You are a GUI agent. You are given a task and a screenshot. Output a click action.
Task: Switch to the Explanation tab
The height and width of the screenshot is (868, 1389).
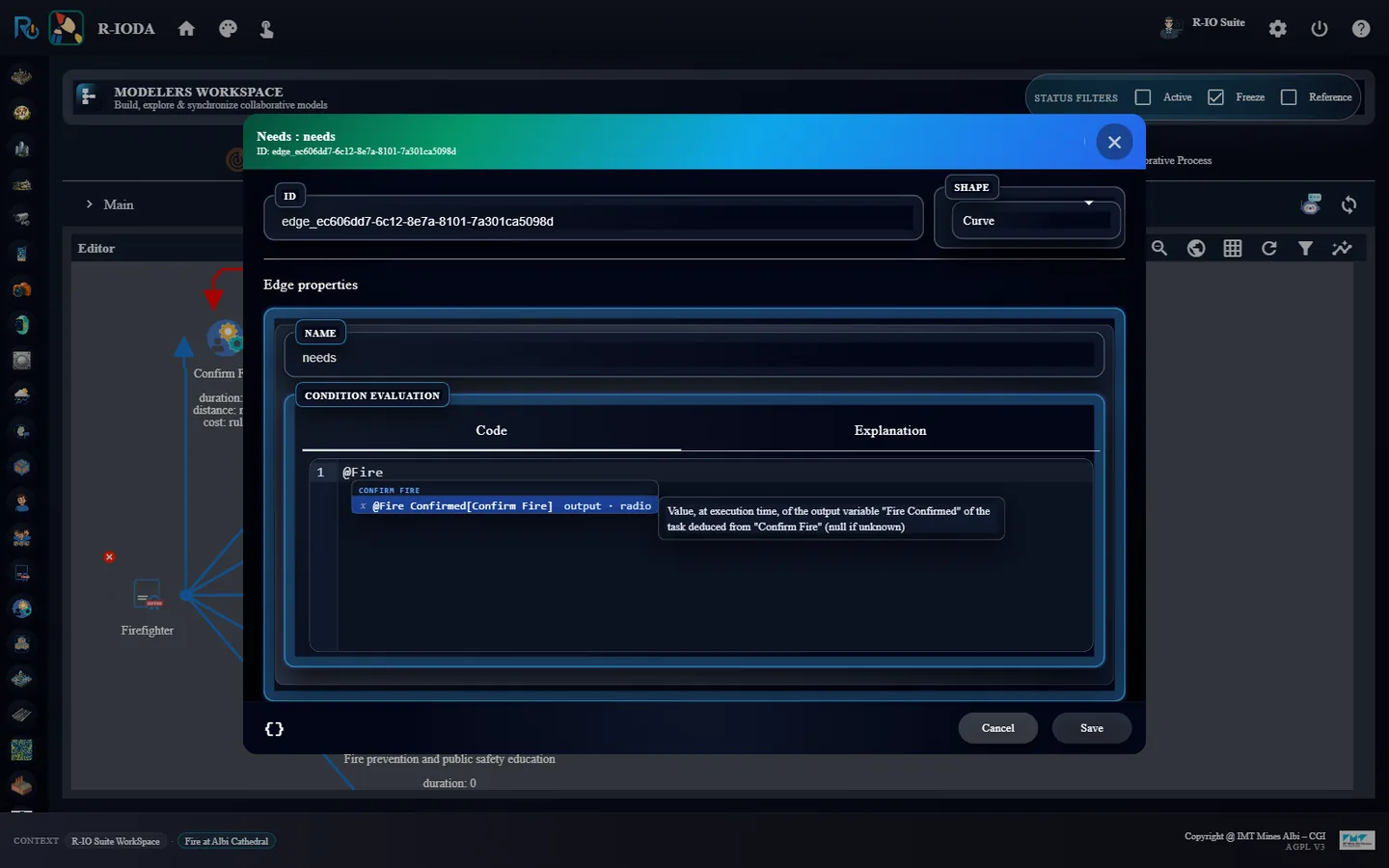(x=890, y=430)
